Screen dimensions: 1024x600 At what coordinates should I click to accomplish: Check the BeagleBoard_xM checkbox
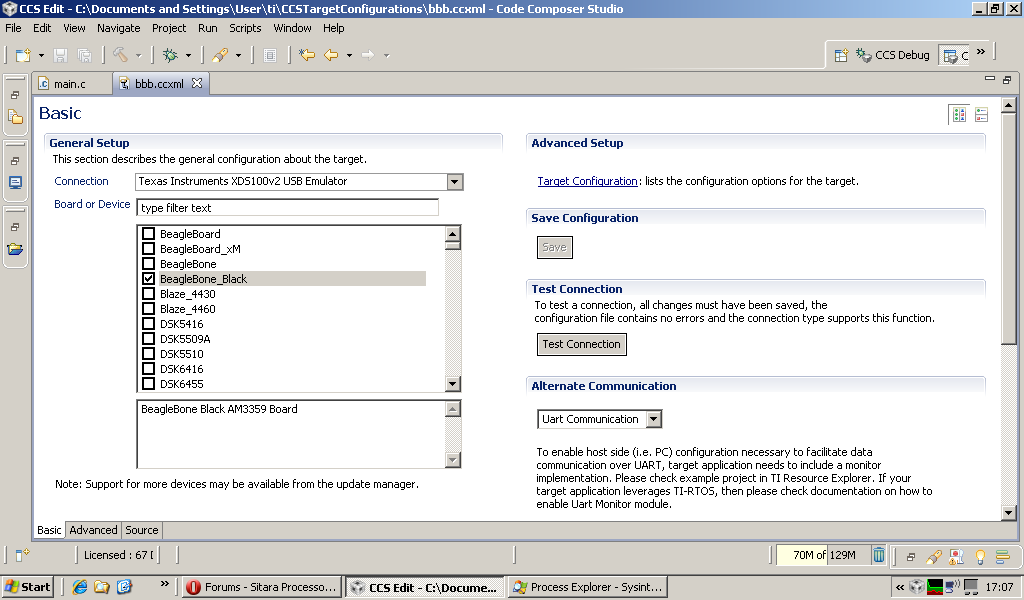[x=148, y=249]
